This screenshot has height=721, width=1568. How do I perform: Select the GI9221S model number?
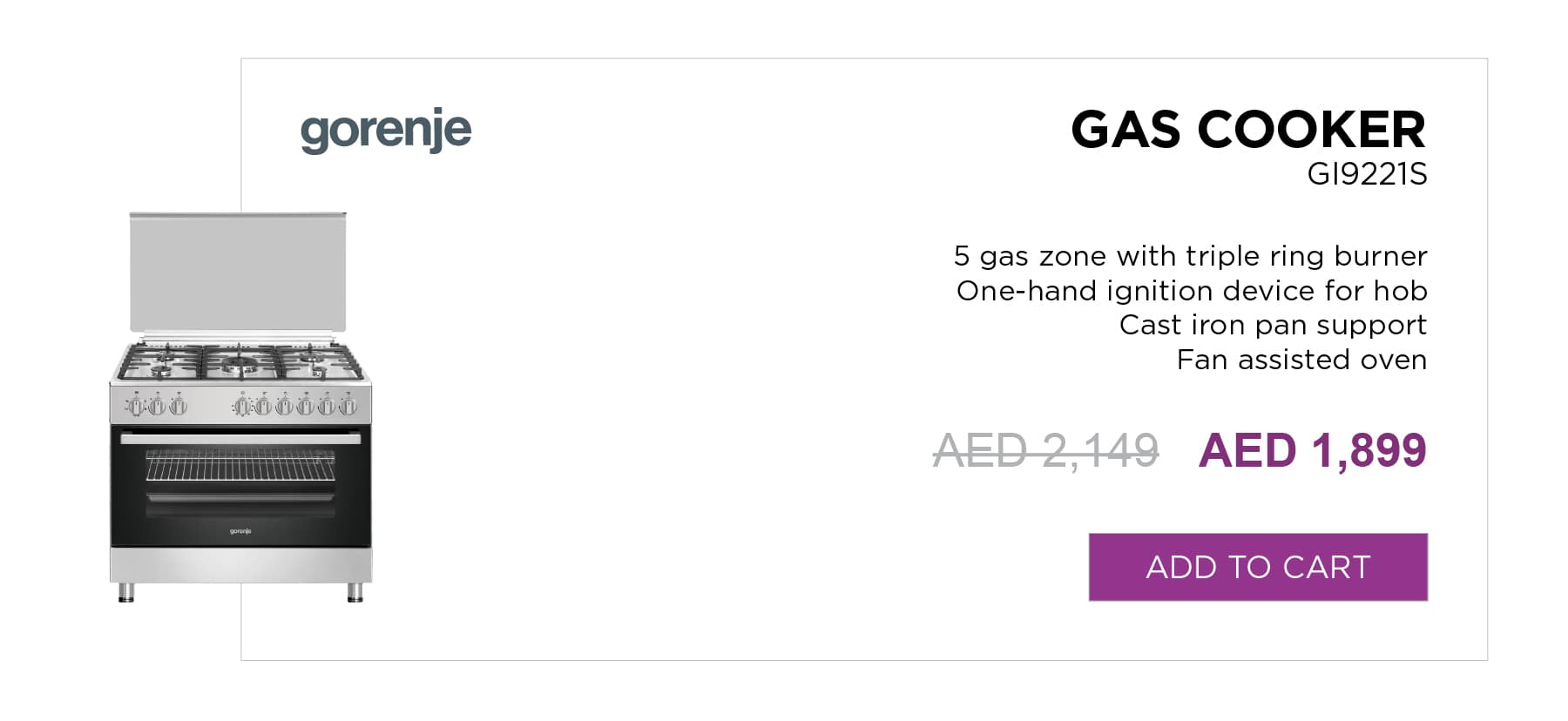tap(1367, 175)
